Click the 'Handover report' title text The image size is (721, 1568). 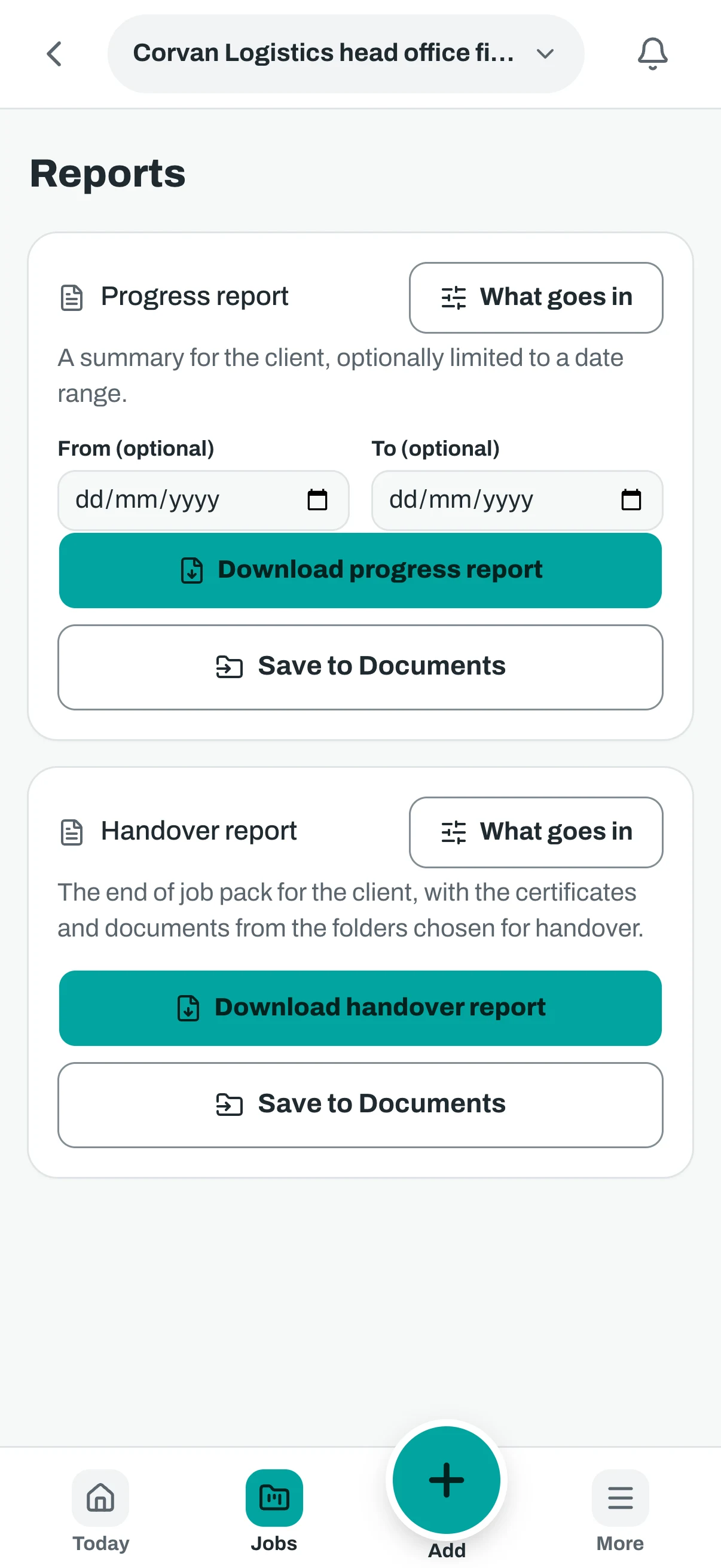pyautogui.click(x=198, y=831)
